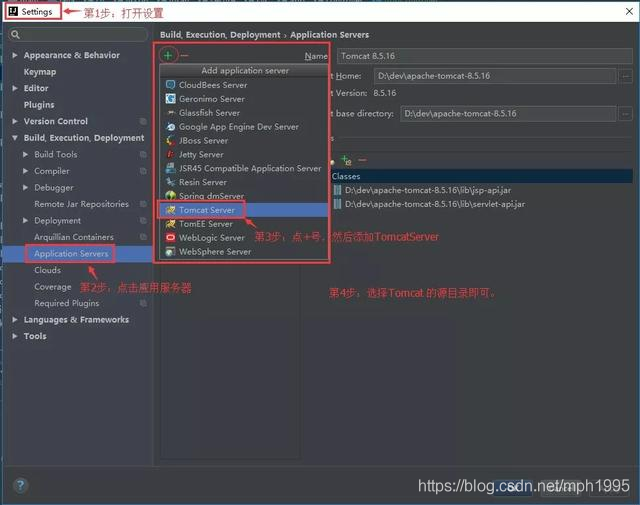Image resolution: width=640 pixels, height=505 pixels.
Task: Open Clouds settings
Action: 47,270
